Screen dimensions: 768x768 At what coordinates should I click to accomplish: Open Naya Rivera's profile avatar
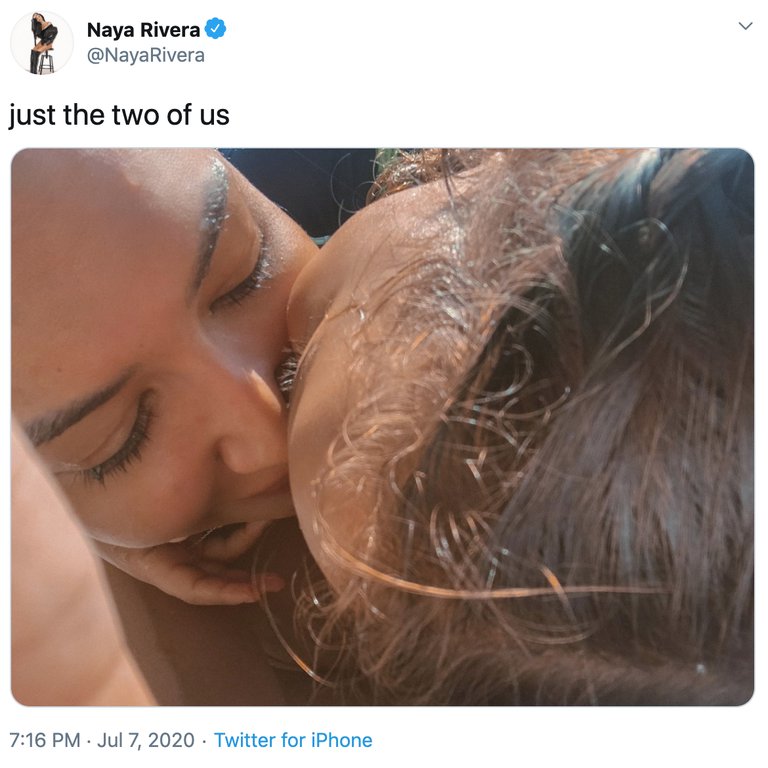click(x=41, y=42)
